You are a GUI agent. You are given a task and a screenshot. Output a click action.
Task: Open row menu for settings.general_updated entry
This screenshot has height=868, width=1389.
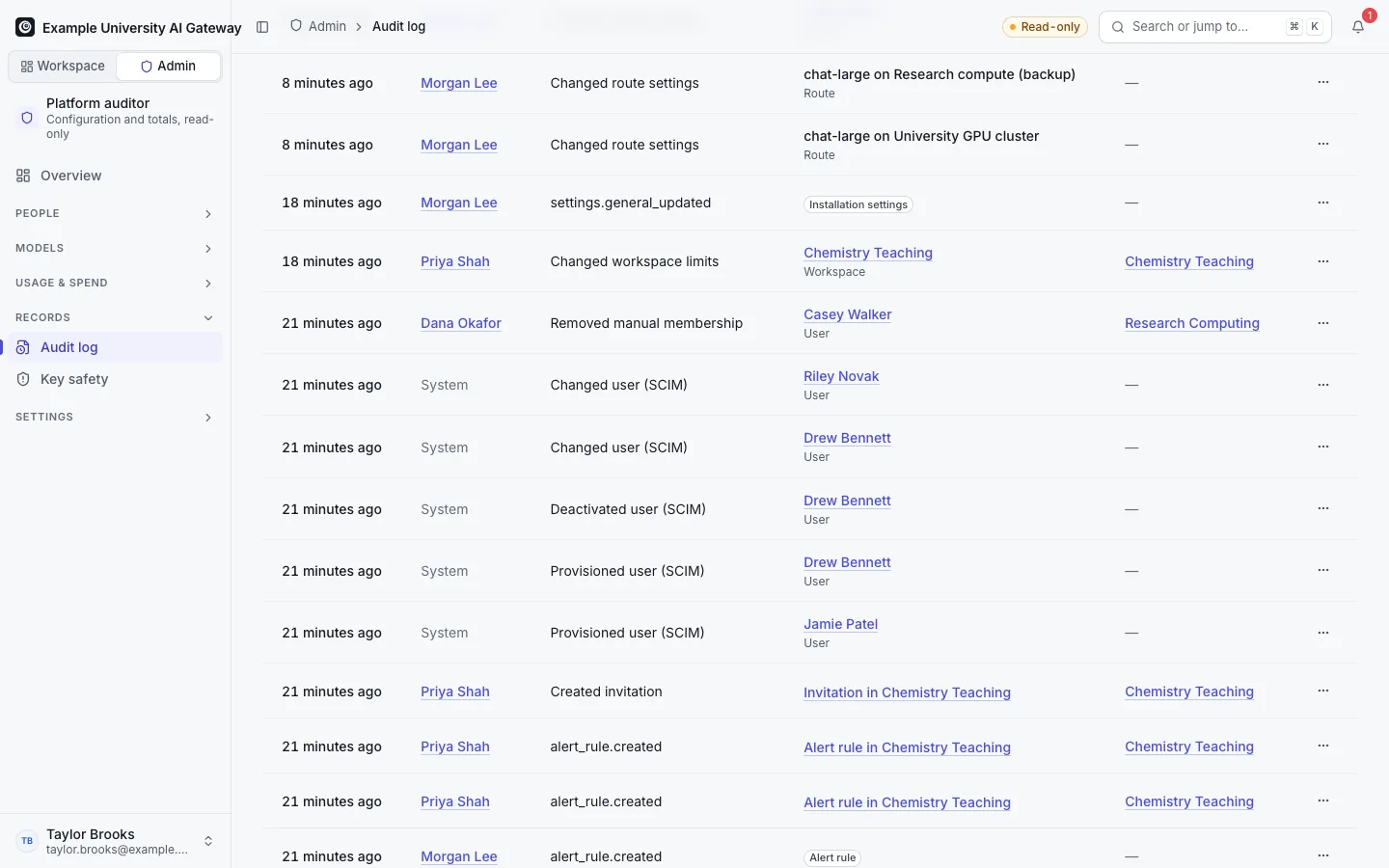(1323, 203)
